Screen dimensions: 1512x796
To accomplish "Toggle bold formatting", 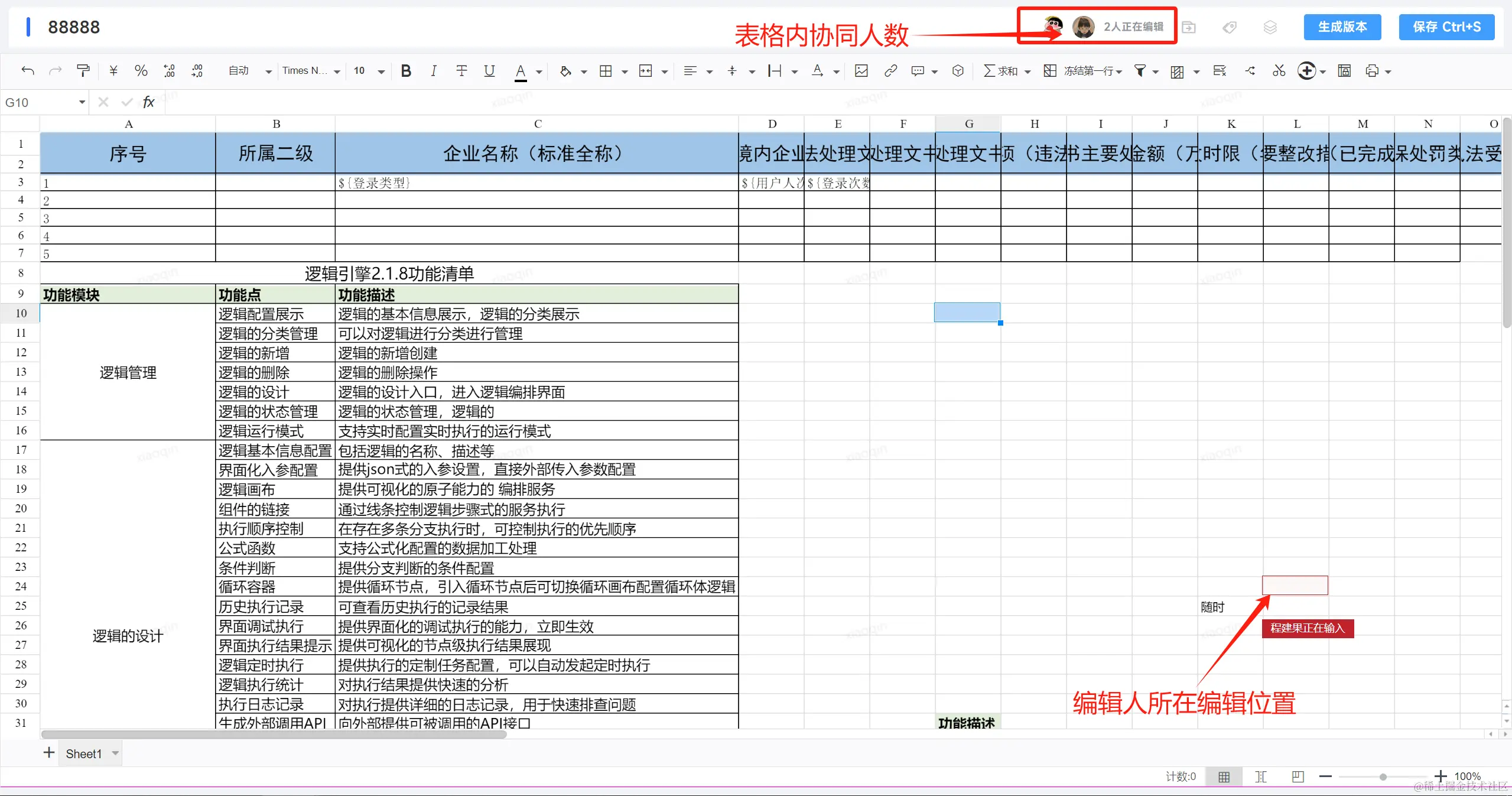I will tap(406, 71).
